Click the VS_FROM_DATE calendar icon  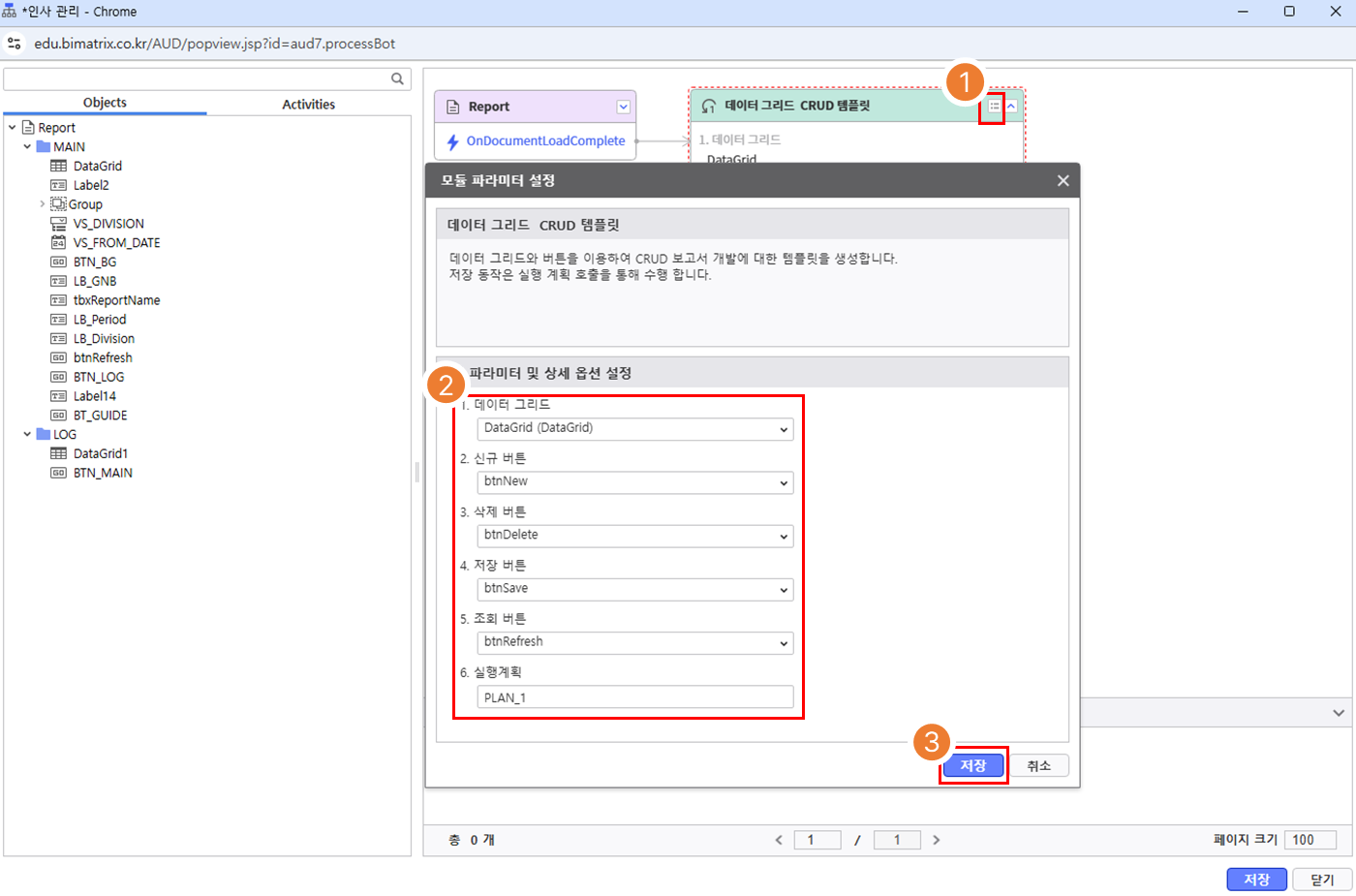click(x=59, y=242)
